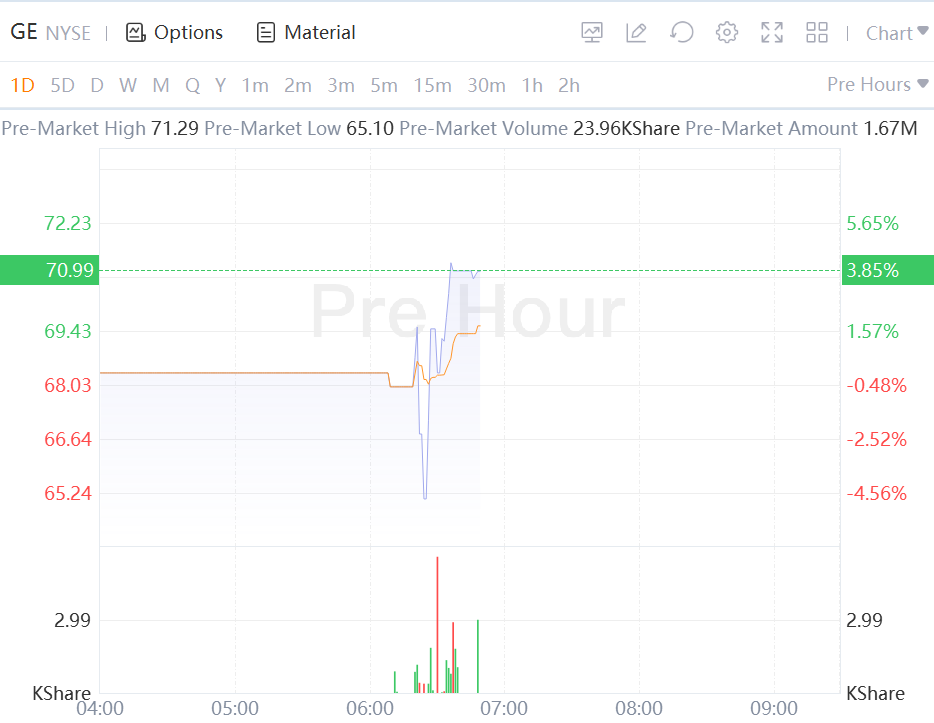Click the GE ticker symbol

click(x=23, y=33)
